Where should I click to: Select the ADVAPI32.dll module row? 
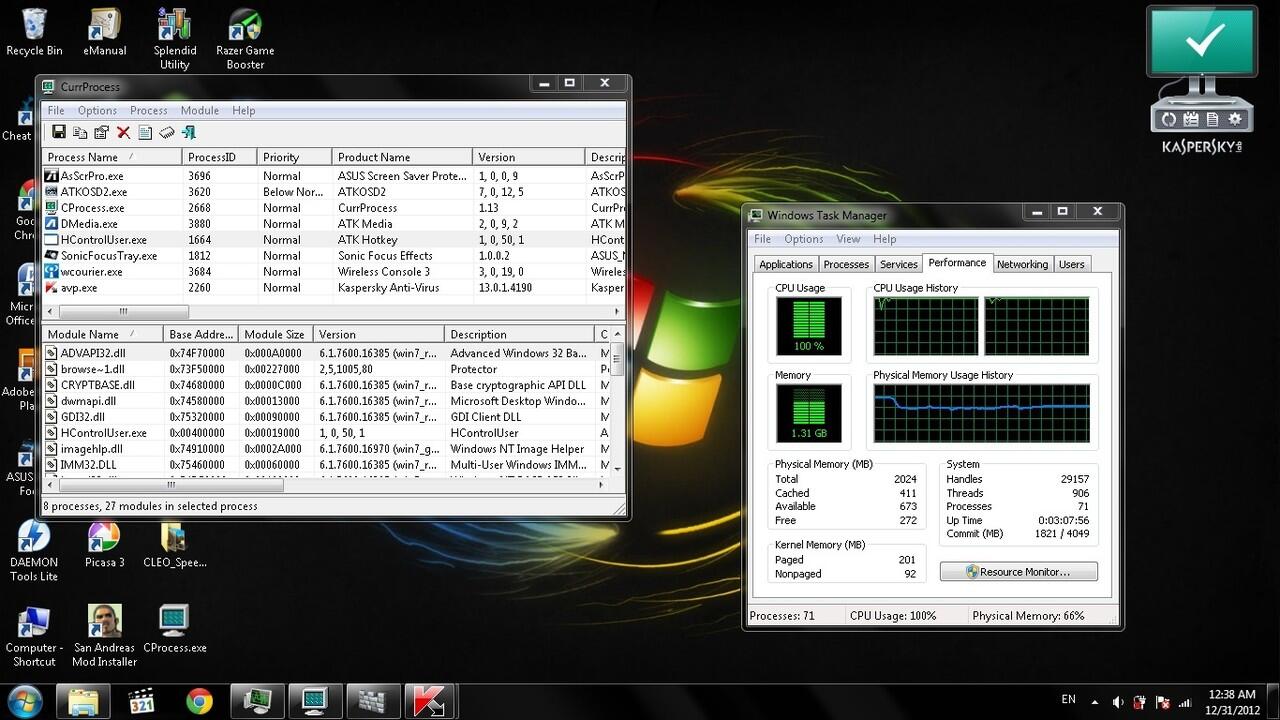[x=326, y=353]
